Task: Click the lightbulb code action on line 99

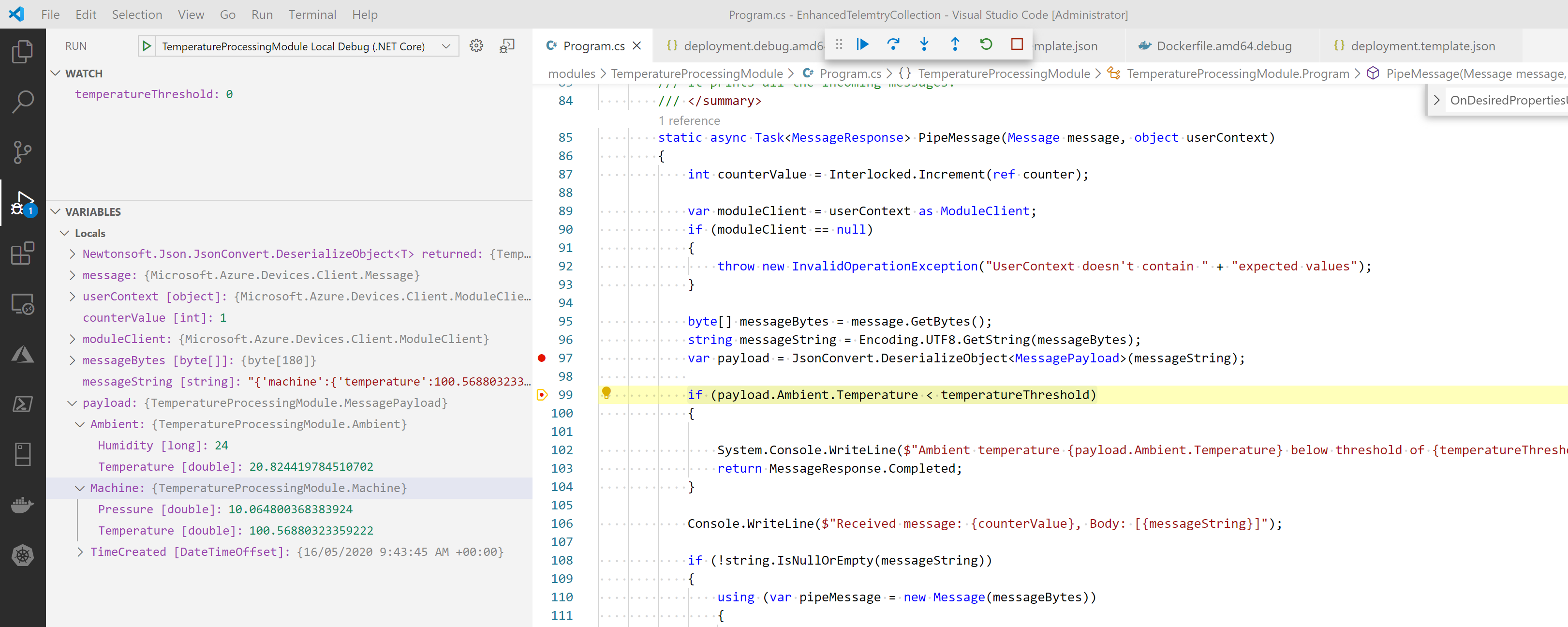Action: (x=606, y=393)
